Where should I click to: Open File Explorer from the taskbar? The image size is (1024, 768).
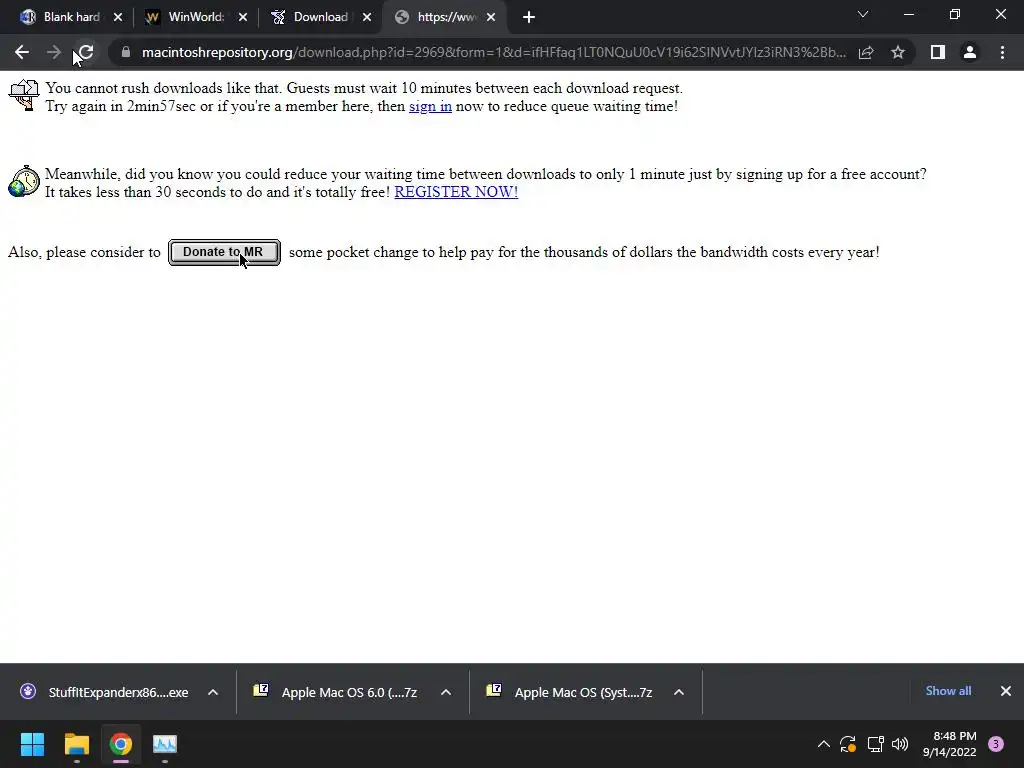[x=76, y=744]
